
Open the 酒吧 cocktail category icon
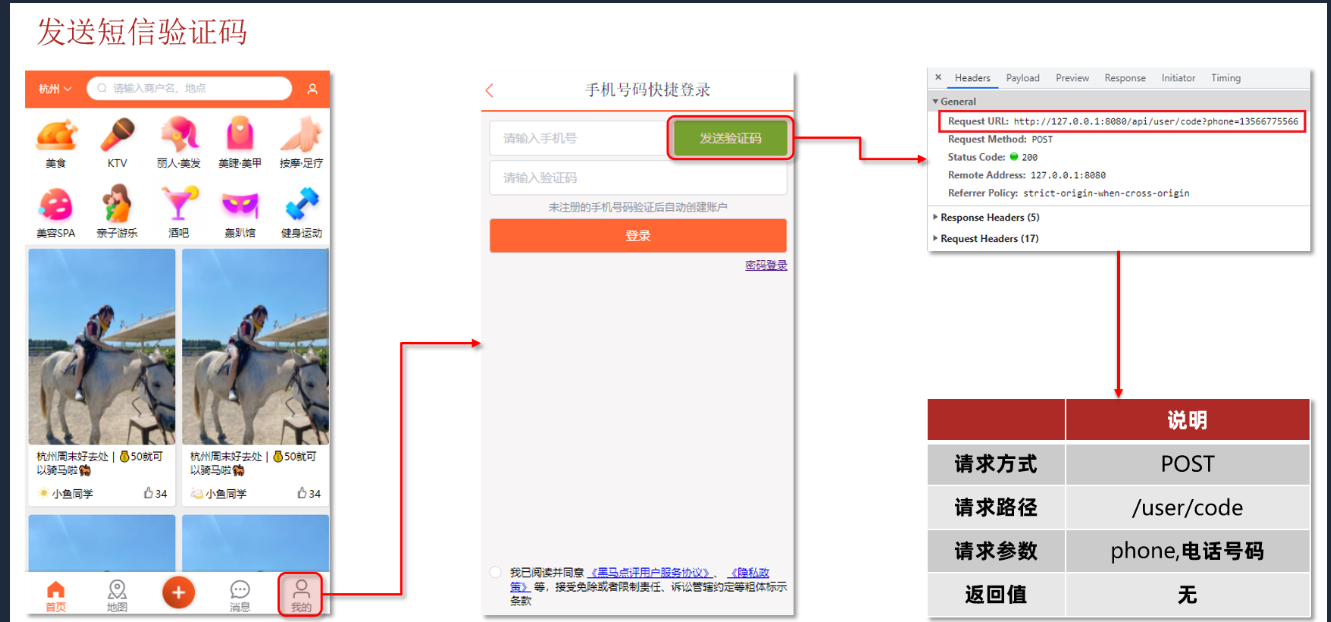coord(179,204)
